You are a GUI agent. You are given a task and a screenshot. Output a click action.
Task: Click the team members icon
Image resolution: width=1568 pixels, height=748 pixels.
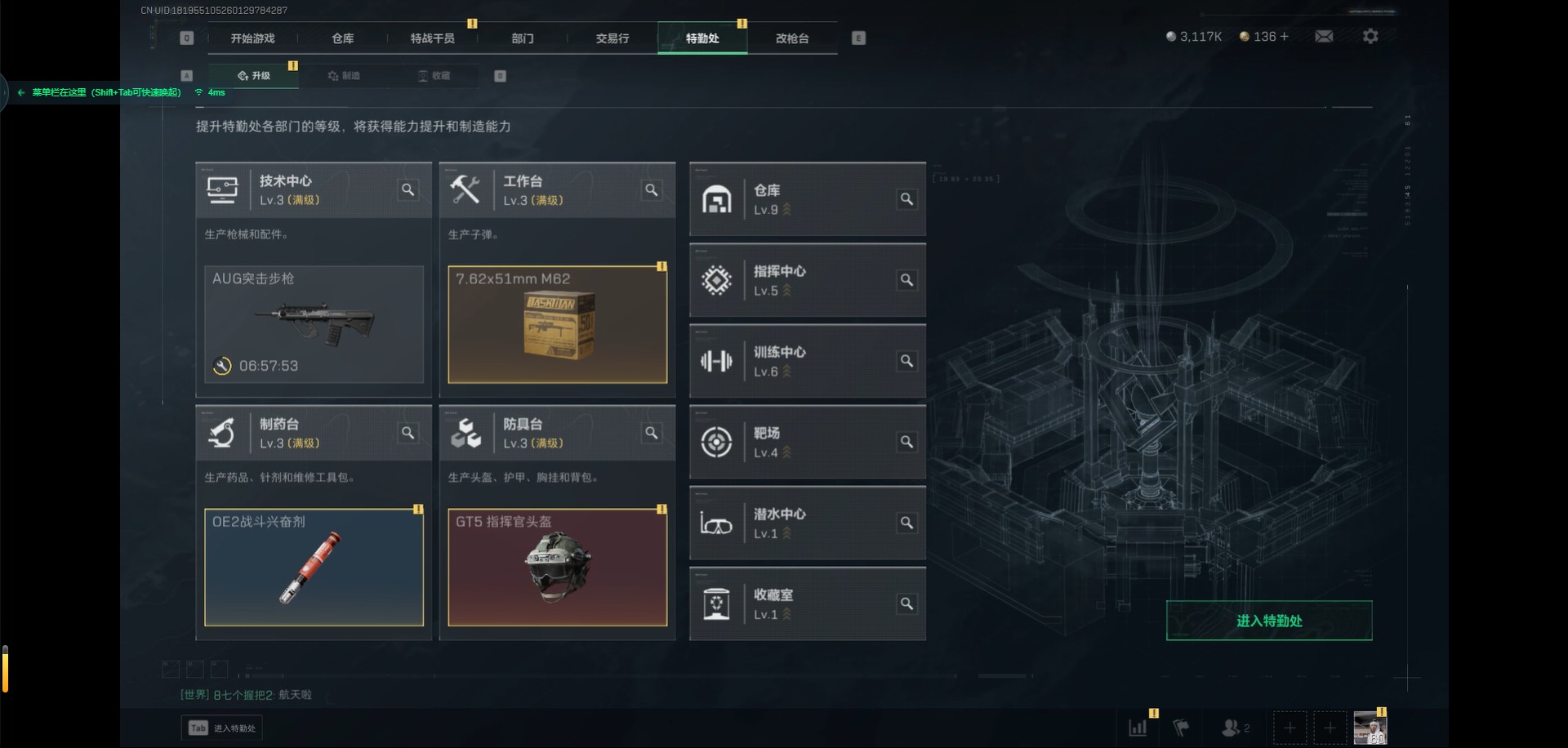point(1235,728)
